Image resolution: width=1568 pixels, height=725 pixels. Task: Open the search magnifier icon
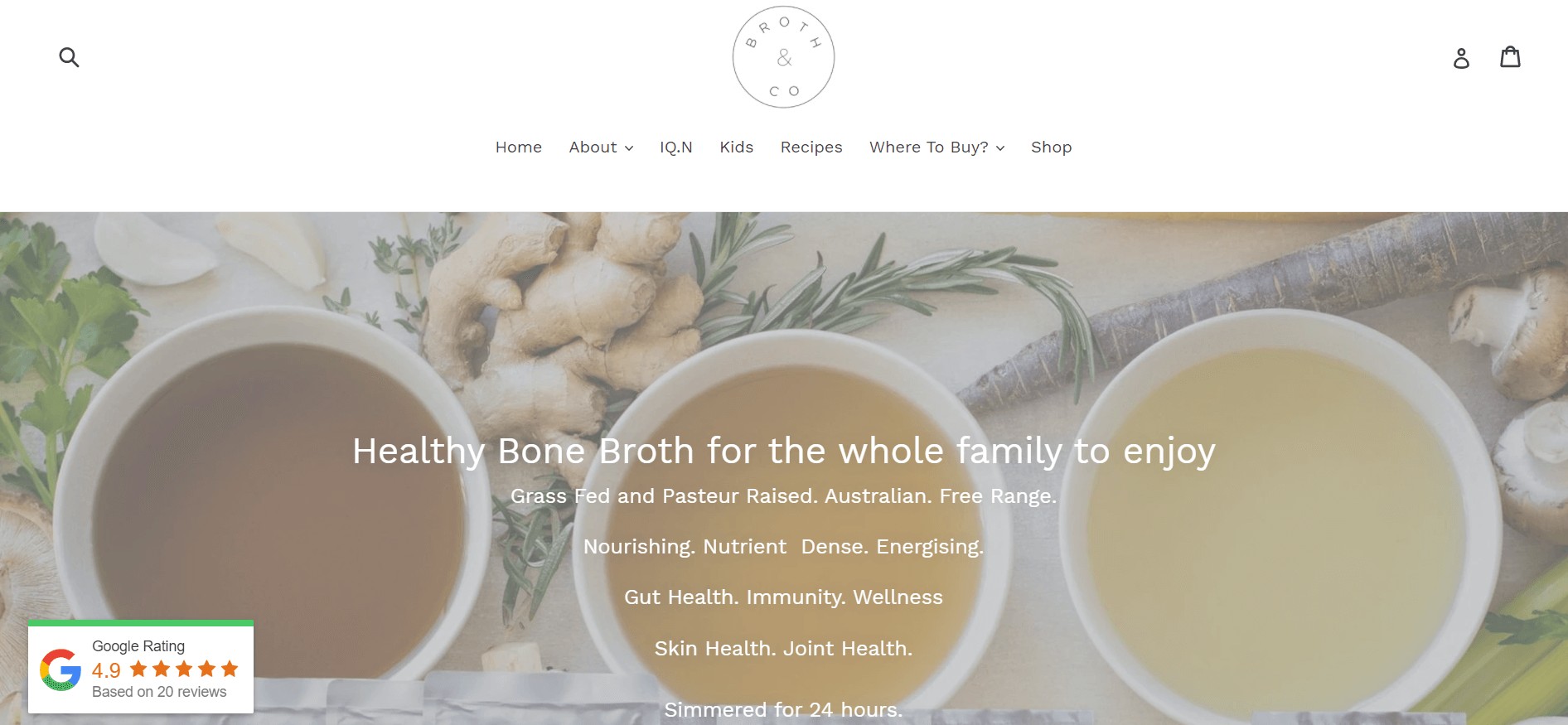coord(69,57)
